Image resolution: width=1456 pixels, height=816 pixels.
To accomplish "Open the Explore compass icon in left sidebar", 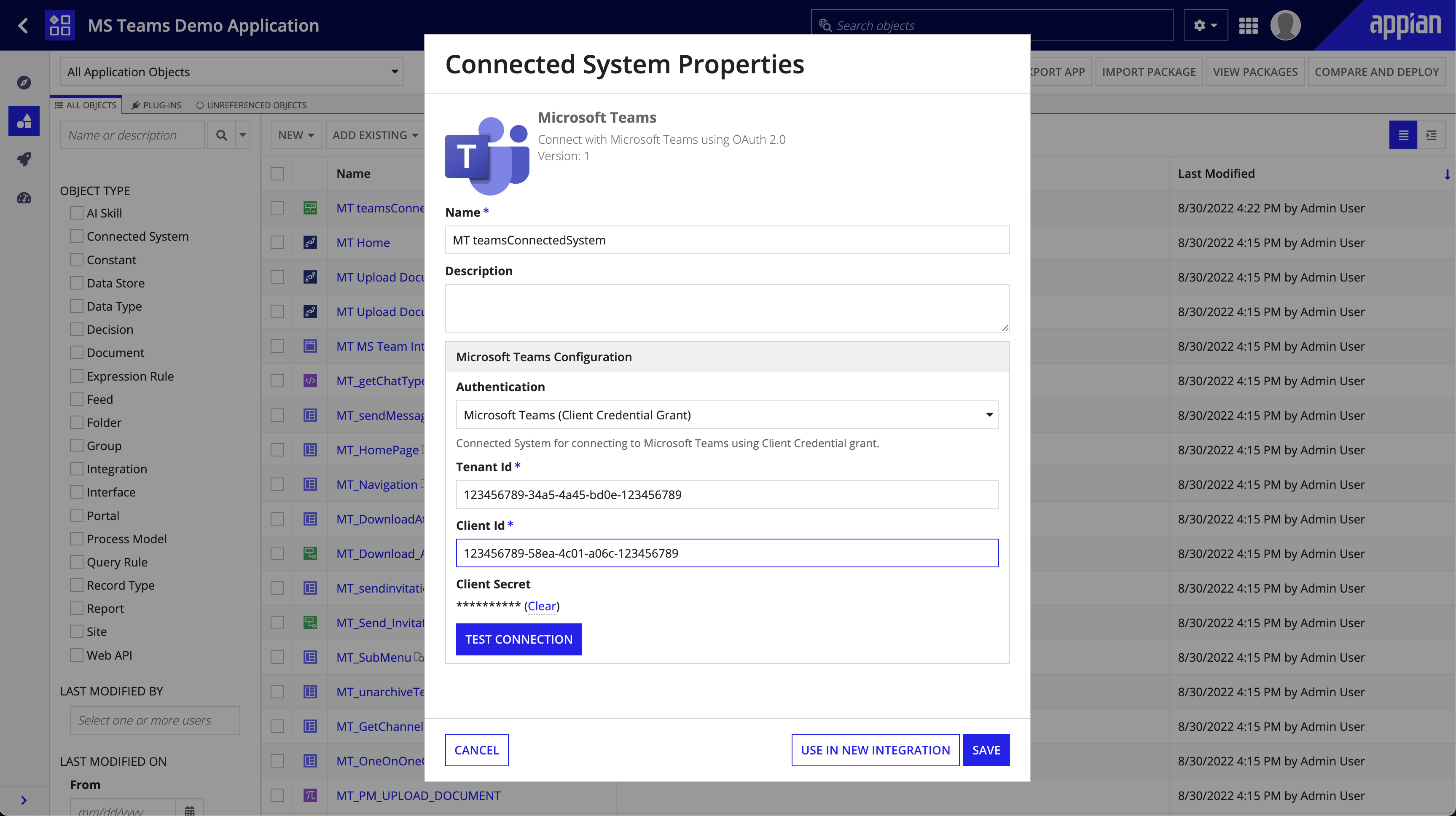I will (x=24, y=82).
